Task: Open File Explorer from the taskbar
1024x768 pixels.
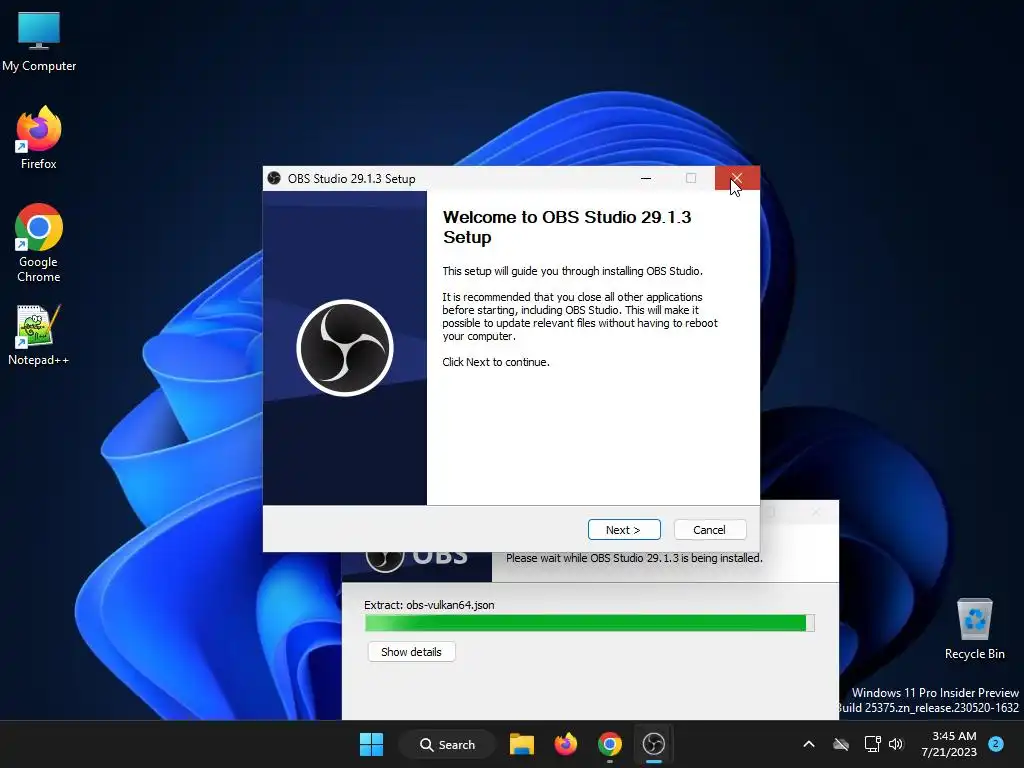Action: click(x=522, y=744)
